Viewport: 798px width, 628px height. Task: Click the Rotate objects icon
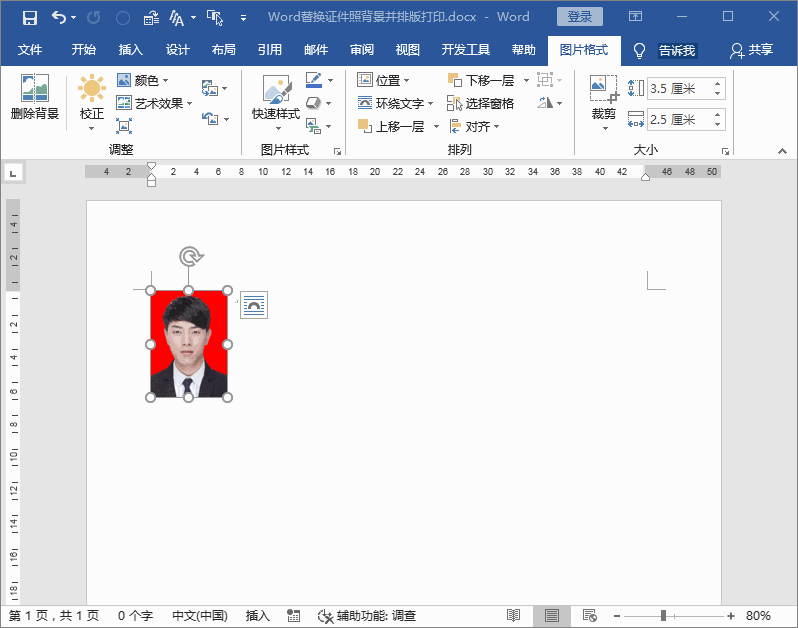click(545, 103)
